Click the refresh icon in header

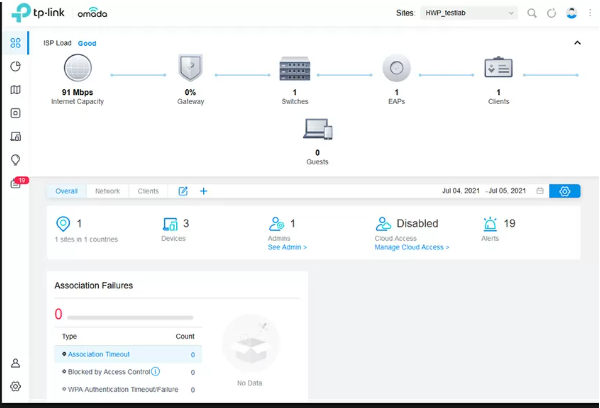(x=551, y=14)
